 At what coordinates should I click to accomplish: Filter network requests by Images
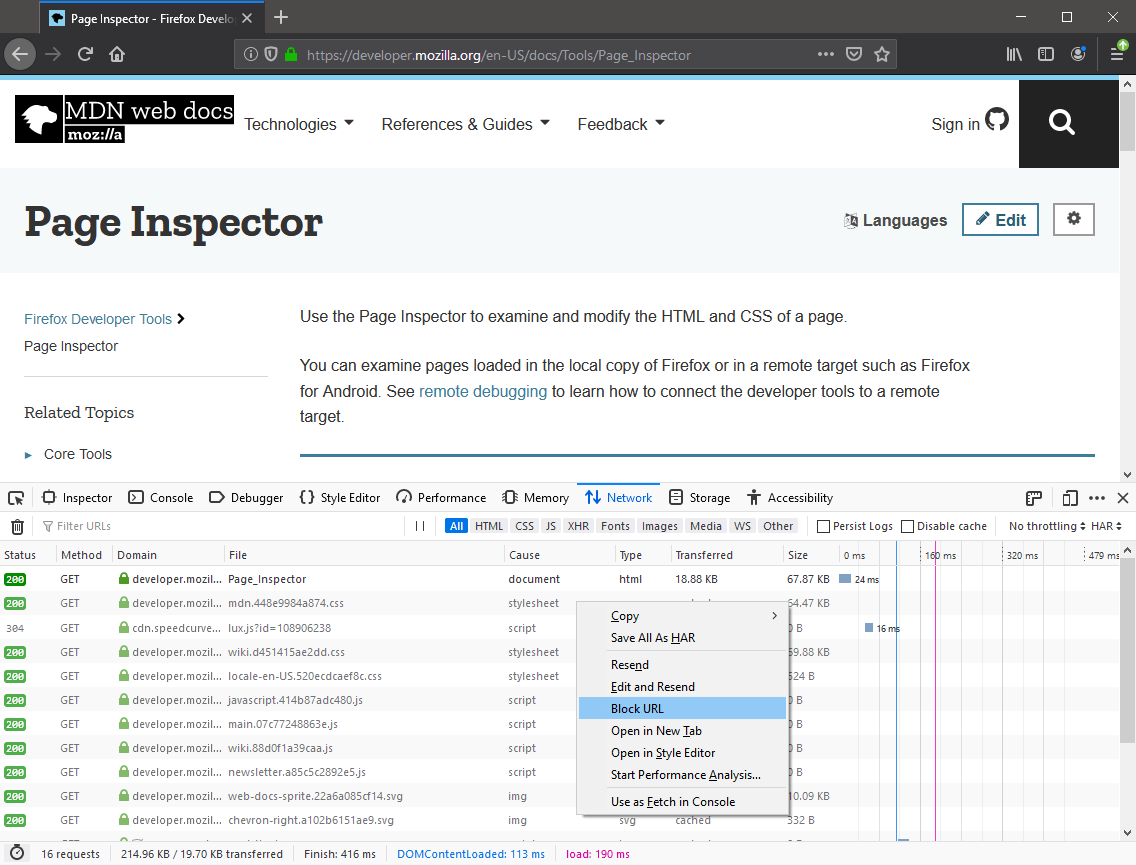(x=660, y=527)
